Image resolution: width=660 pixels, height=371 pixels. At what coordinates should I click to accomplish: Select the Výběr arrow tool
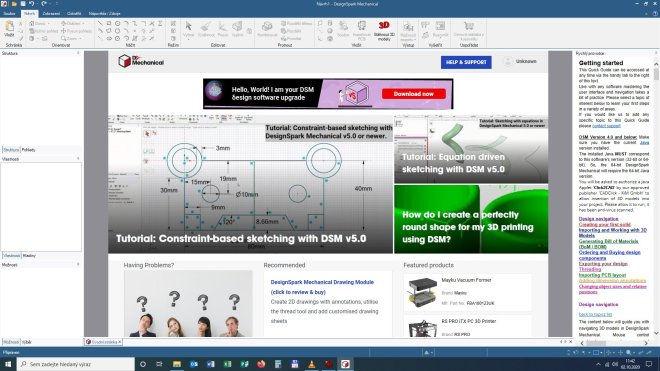(x=189, y=29)
